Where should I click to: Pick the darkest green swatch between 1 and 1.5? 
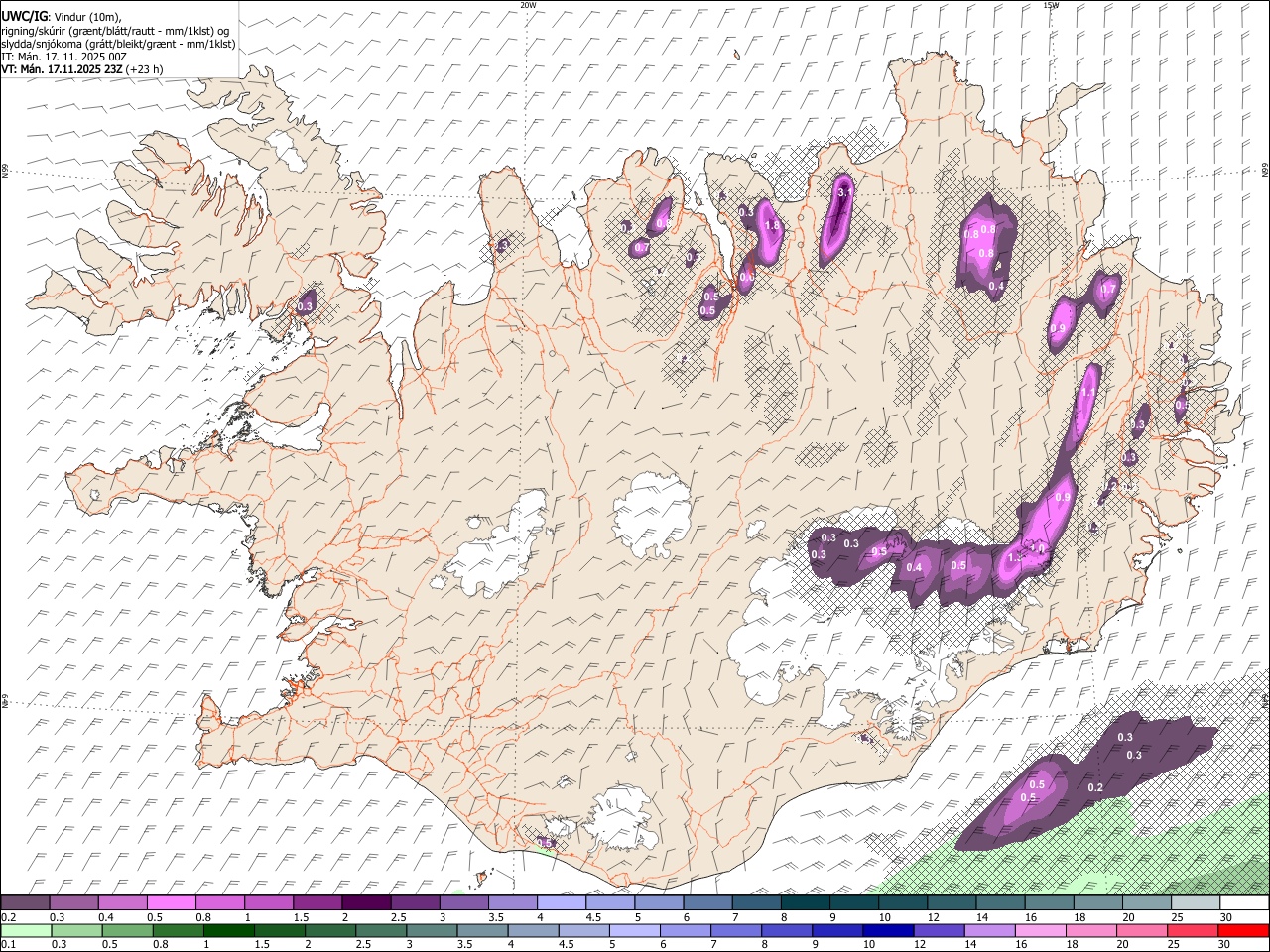pos(228,930)
